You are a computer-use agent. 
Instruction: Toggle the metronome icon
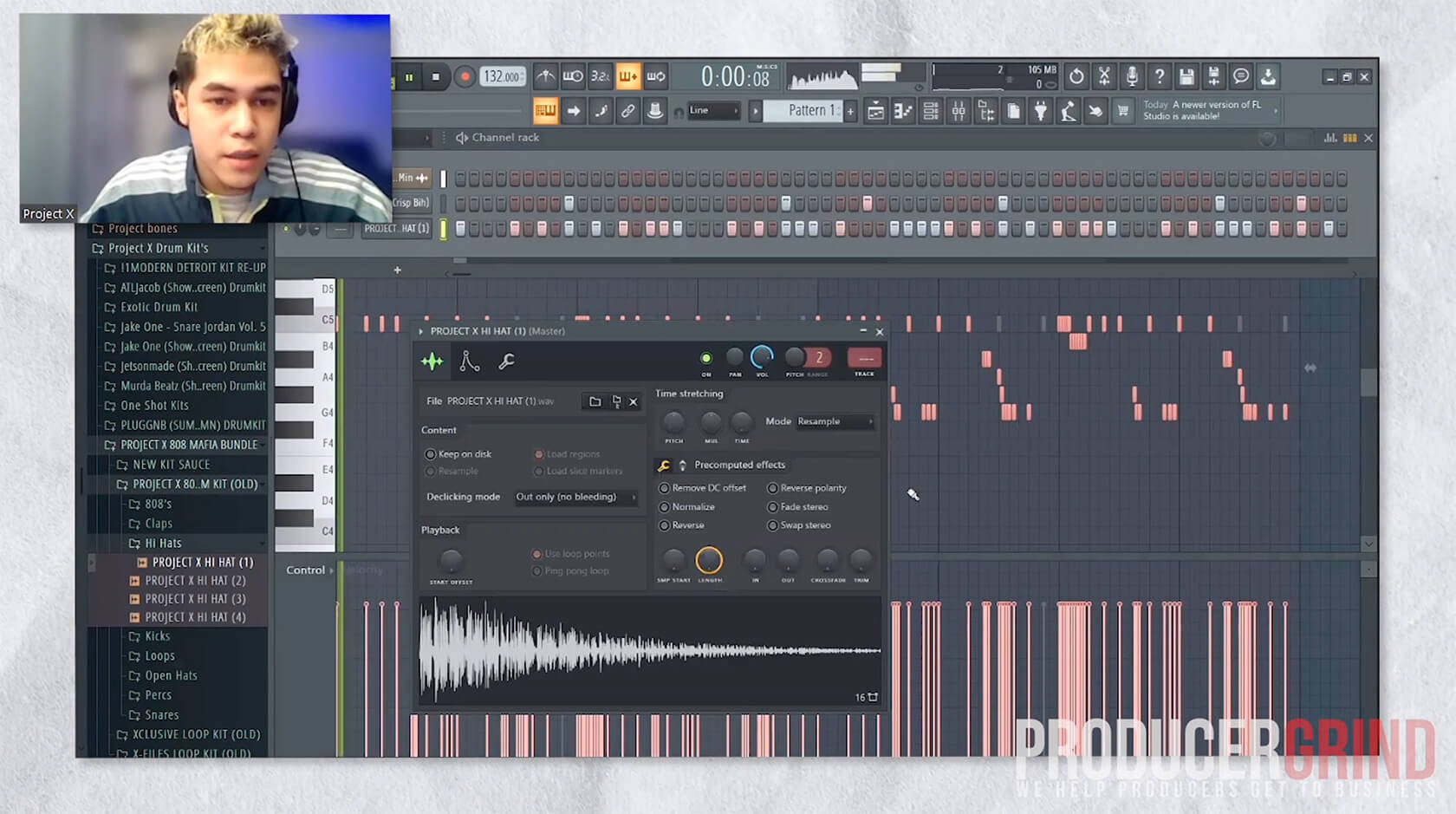(545, 77)
